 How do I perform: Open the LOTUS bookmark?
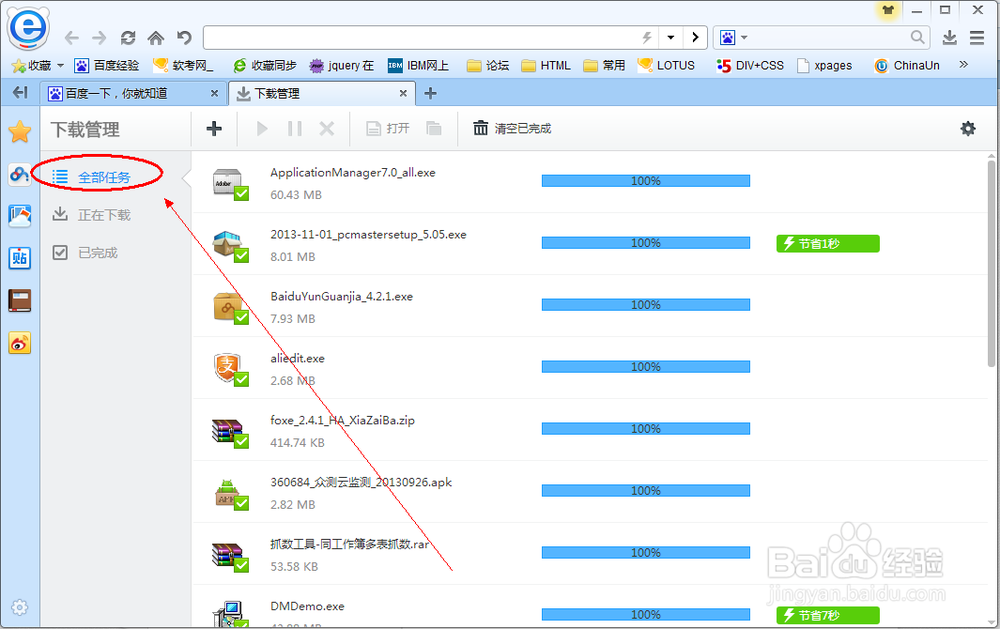[666, 66]
